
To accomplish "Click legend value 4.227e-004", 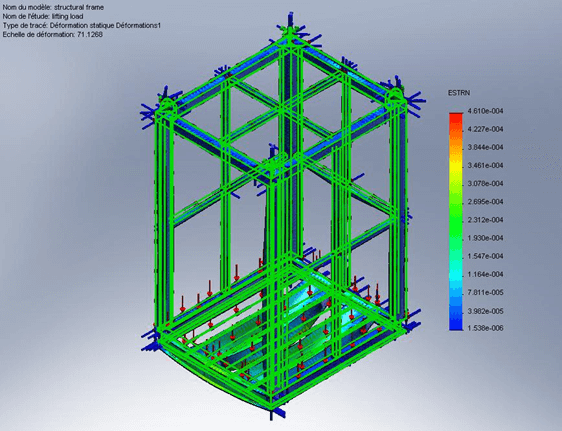I will coord(485,129).
